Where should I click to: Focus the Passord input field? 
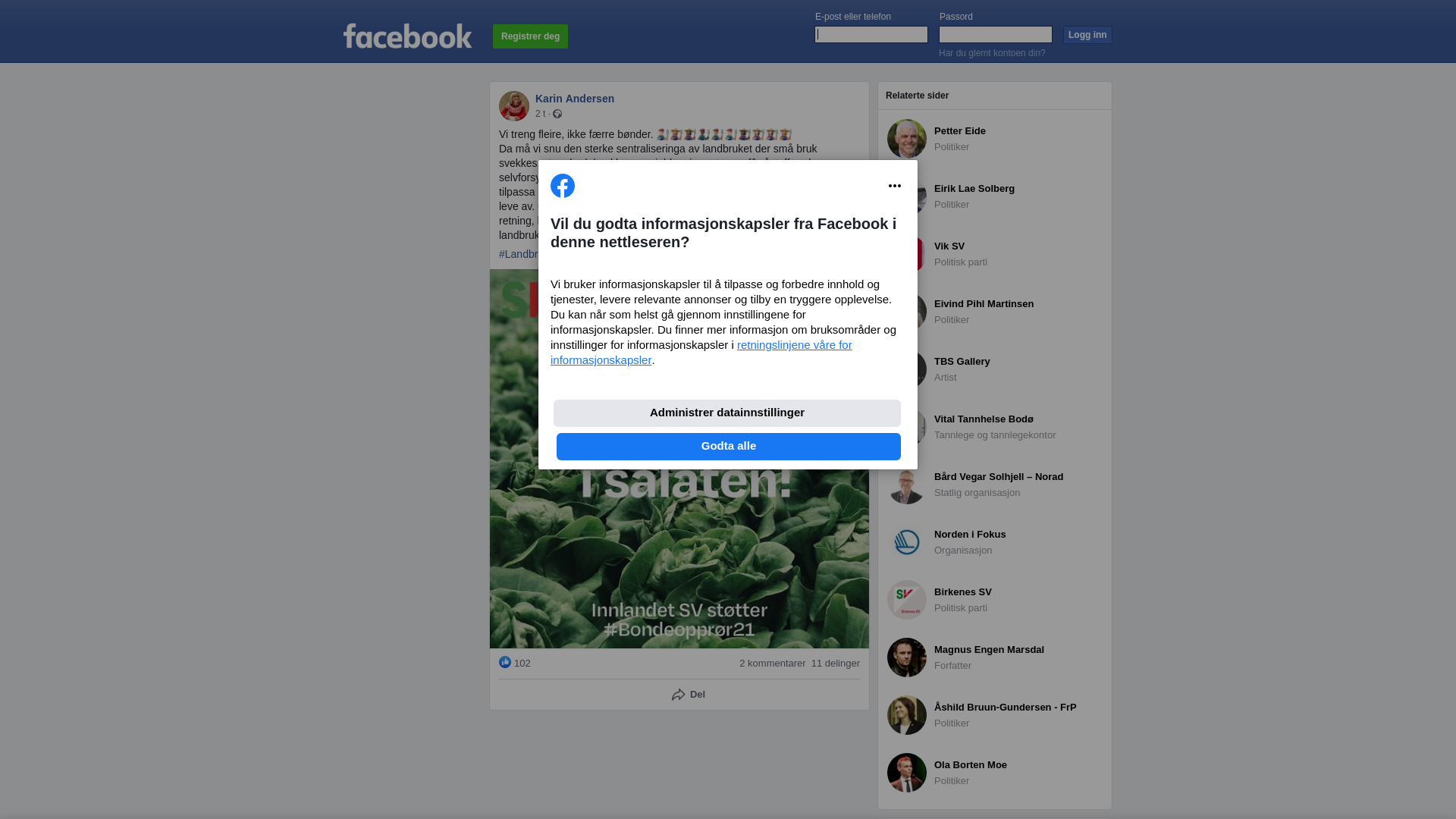coord(996,34)
